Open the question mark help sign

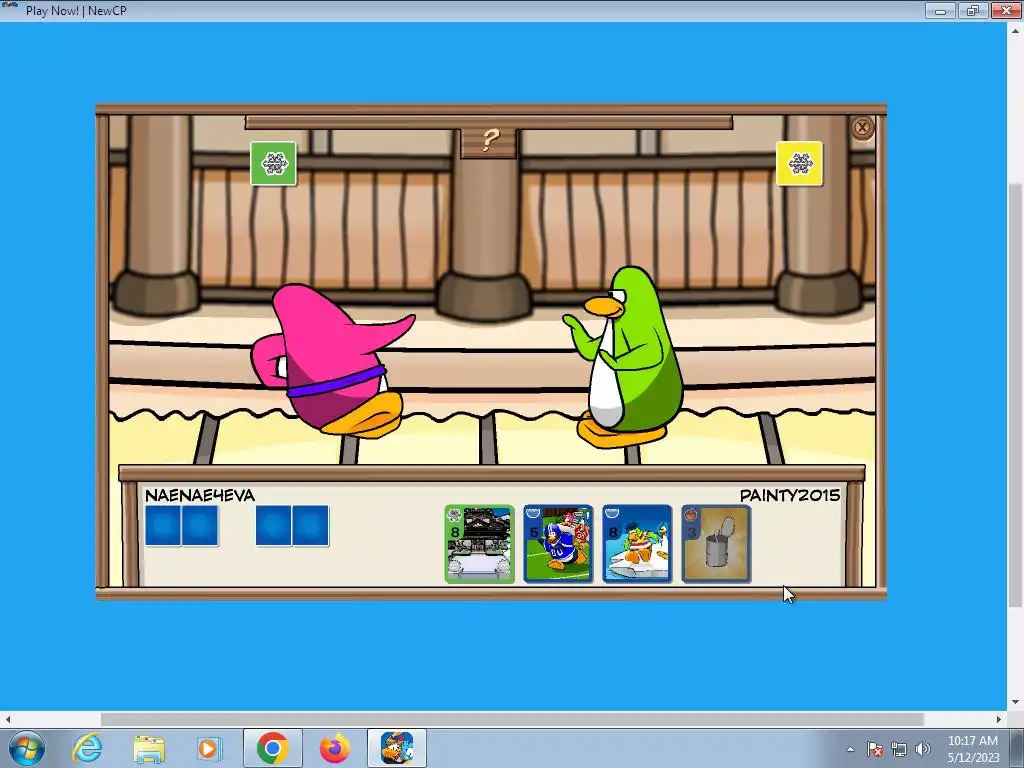[489, 141]
